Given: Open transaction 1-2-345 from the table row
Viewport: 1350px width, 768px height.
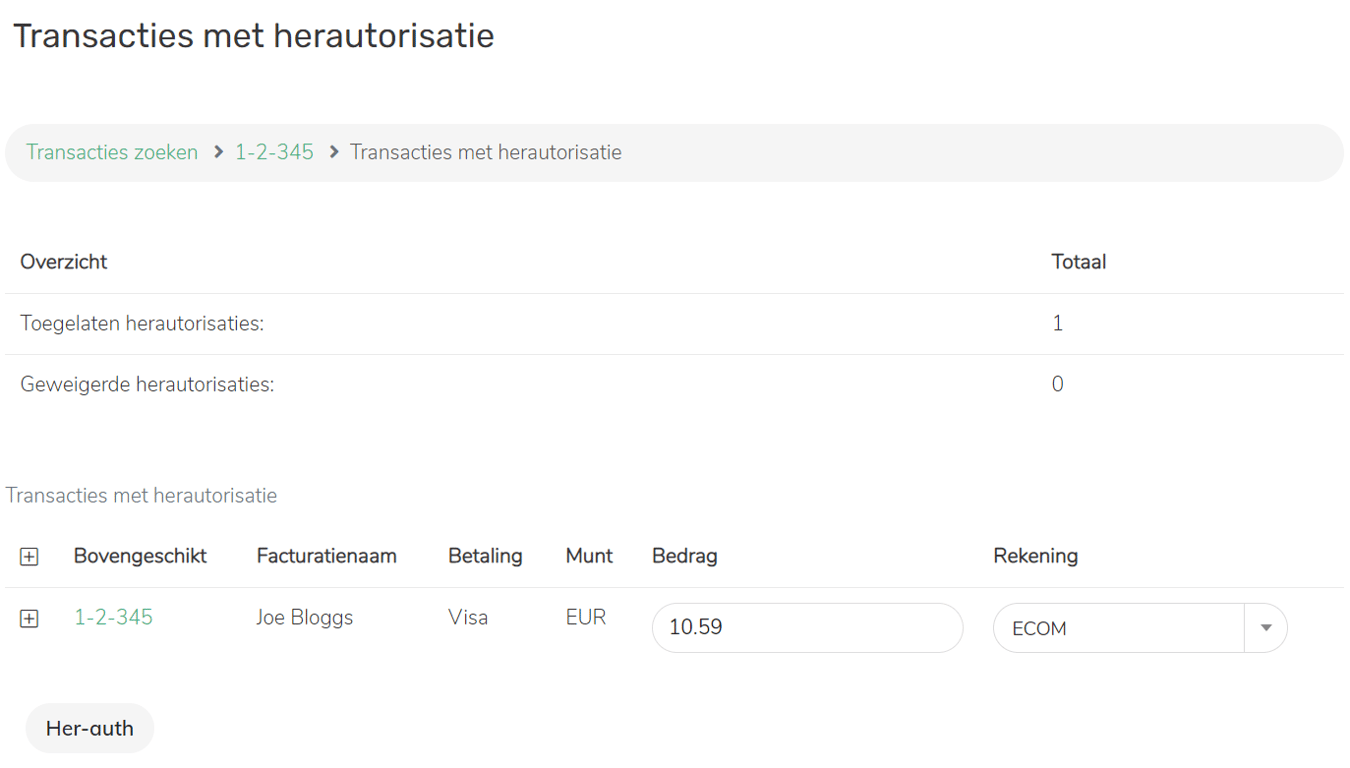Looking at the screenshot, I should click(x=113, y=617).
